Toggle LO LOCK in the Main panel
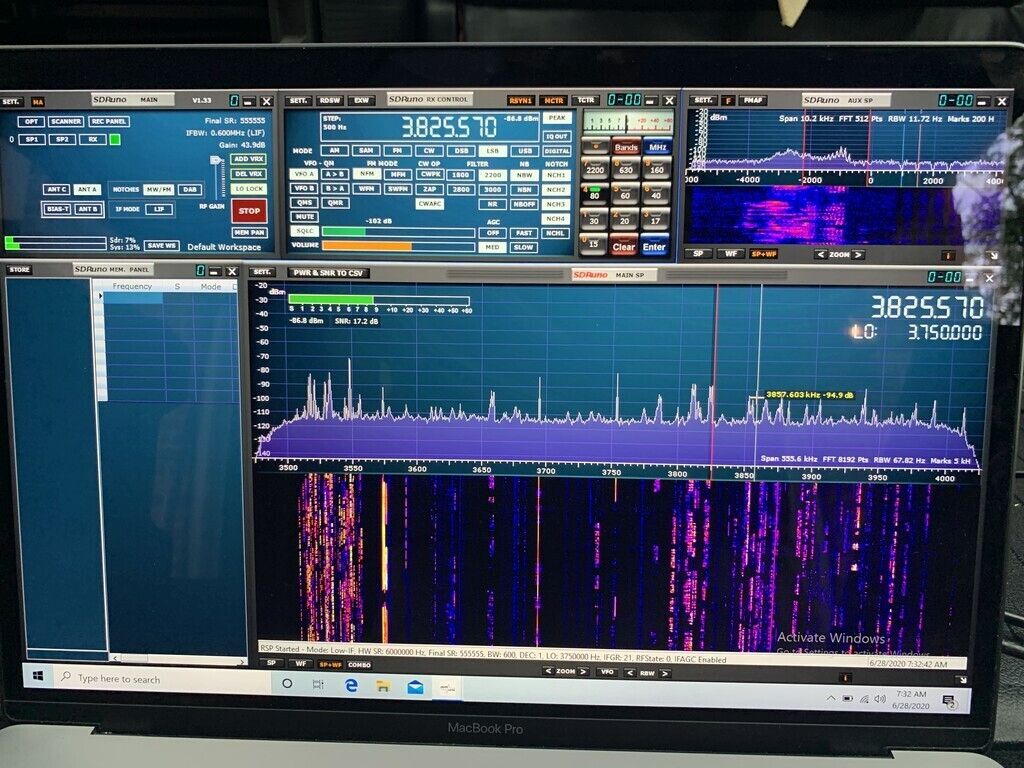Viewport: 1024px width, 768px height. tap(248, 189)
